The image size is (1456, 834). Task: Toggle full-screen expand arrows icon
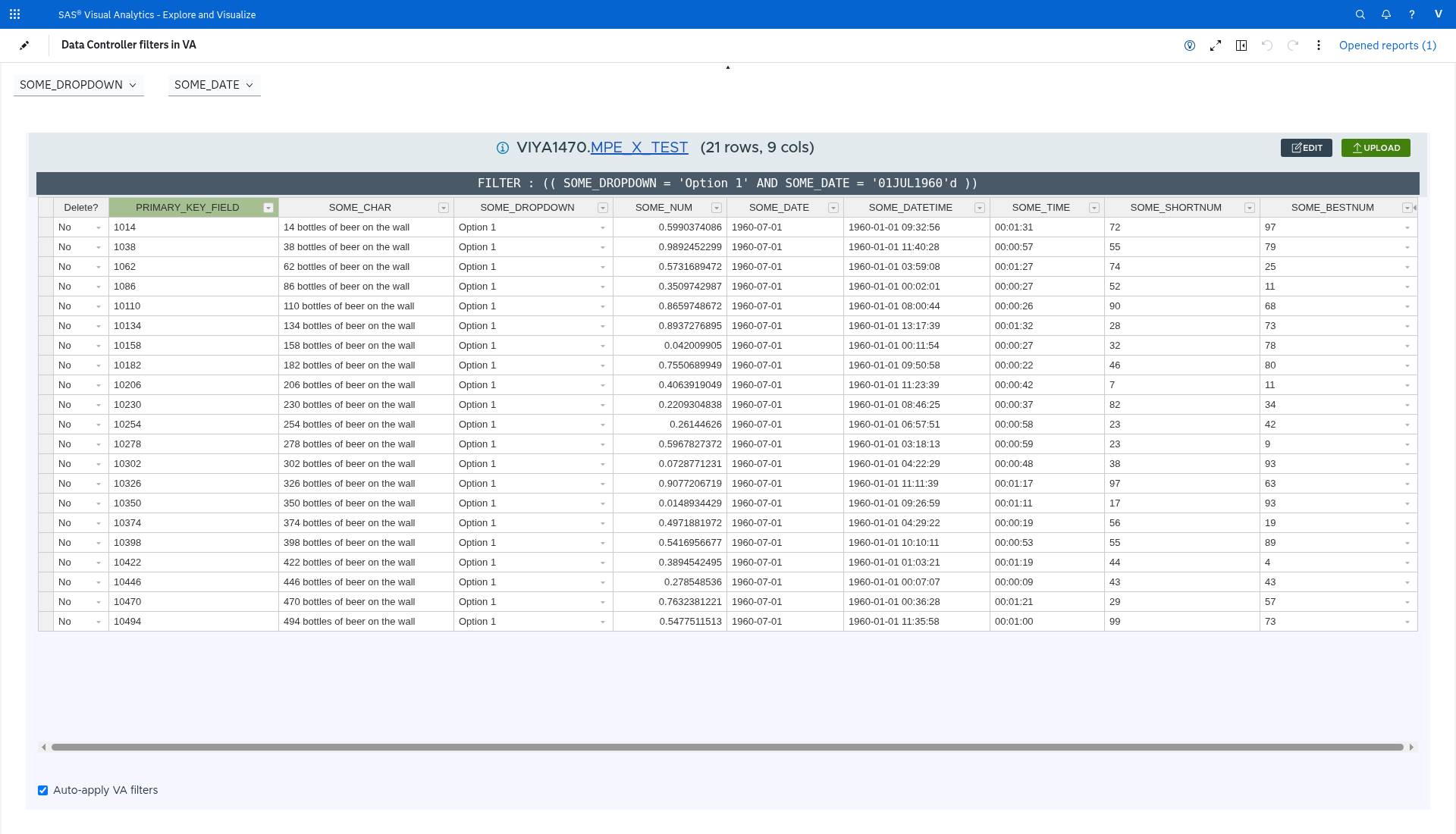coord(1216,45)
